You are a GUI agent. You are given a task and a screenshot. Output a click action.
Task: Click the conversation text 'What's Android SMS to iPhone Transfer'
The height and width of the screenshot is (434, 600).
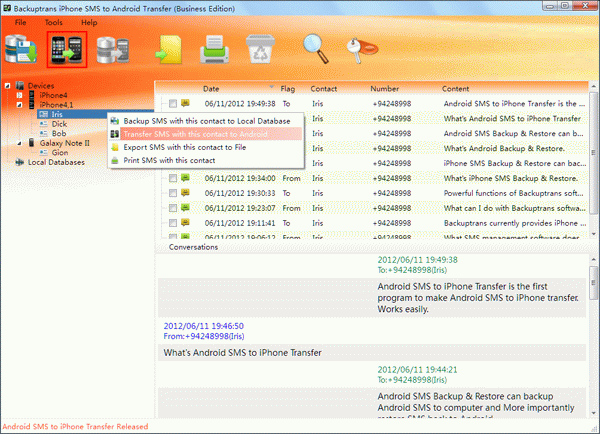[x=242, y=352]
